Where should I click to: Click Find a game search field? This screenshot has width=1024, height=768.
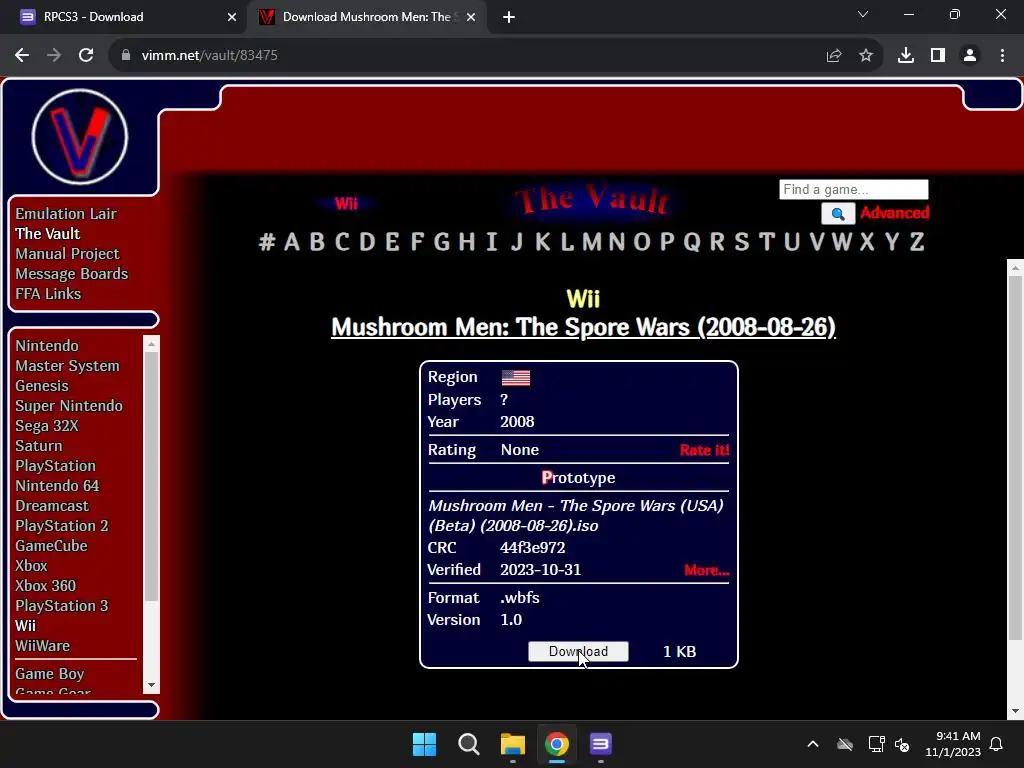pyautogui.click(x=854, y=189)
